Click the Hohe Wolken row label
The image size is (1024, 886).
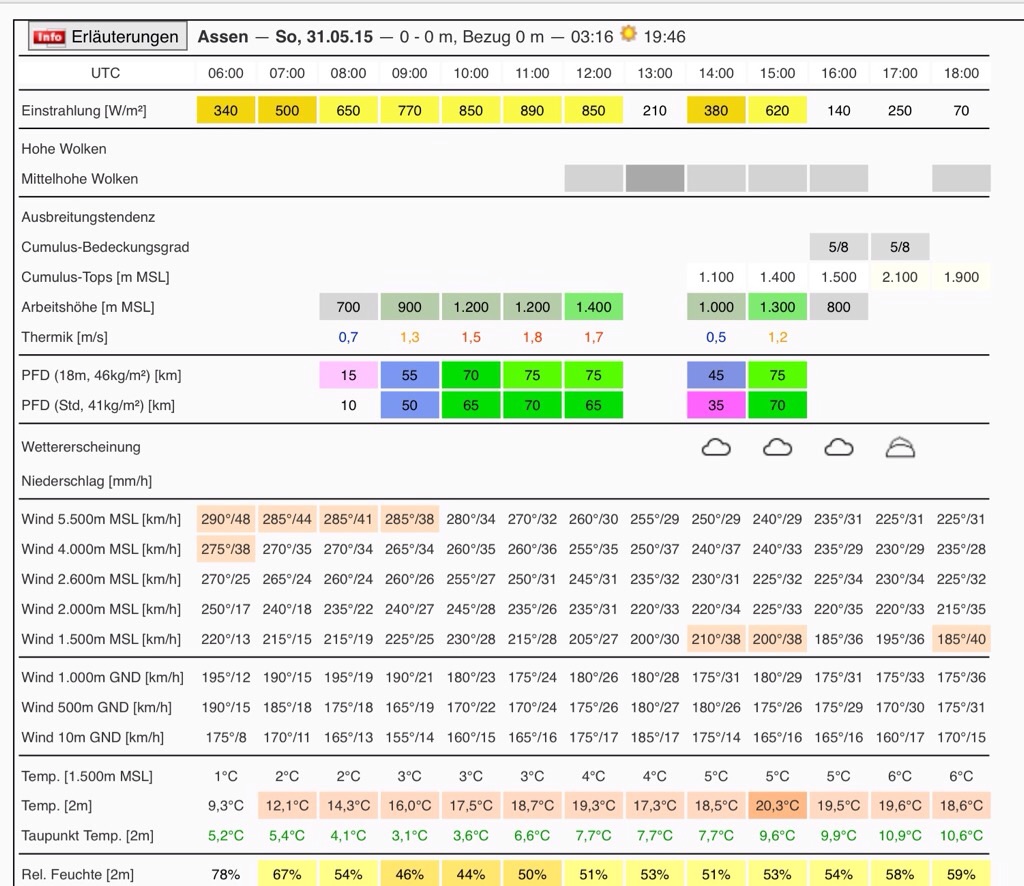tap(63, 149)
